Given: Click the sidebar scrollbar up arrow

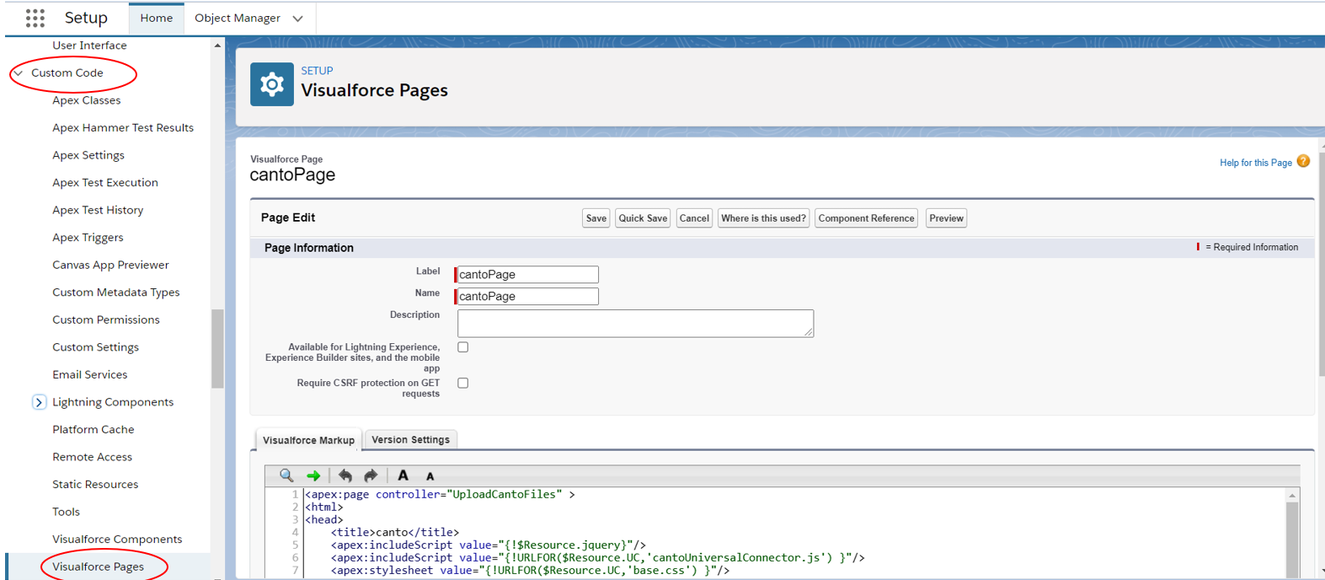Looking at the screenshot, I should pos(218,45).
